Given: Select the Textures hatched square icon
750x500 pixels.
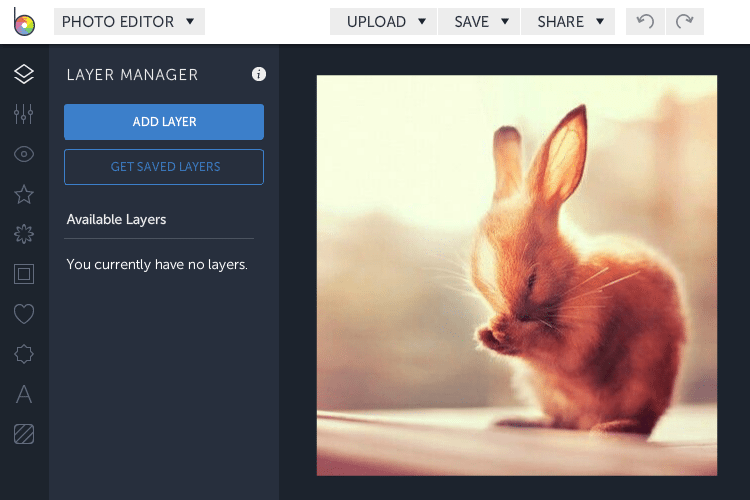Looking at the screenshot, I should point(24,434).
